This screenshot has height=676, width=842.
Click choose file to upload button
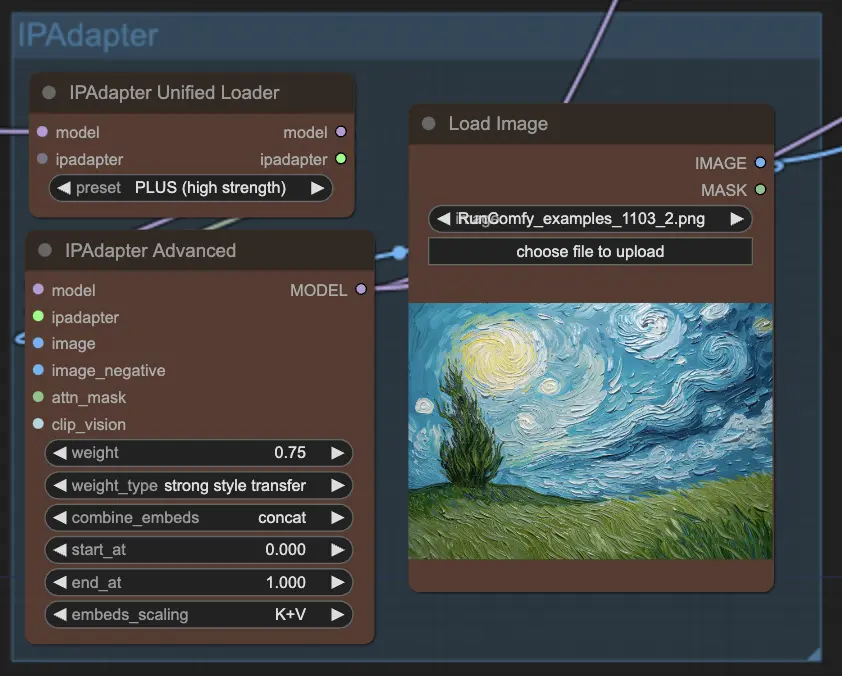(x=590, y=251)
